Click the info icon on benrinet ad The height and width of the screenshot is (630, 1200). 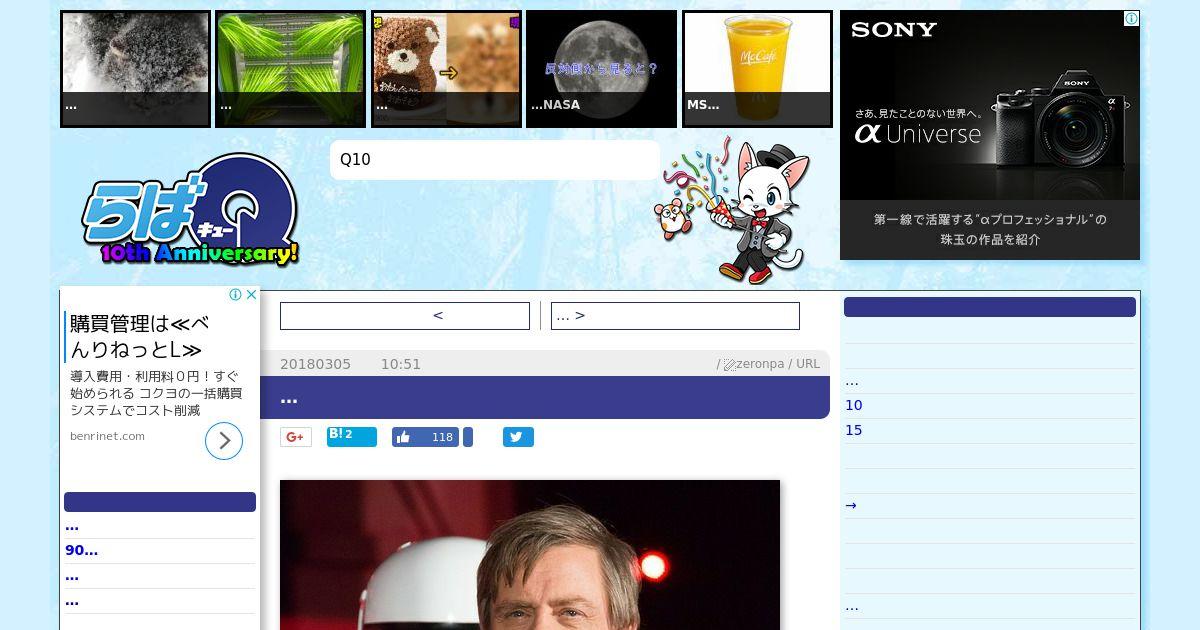point(236,294)
